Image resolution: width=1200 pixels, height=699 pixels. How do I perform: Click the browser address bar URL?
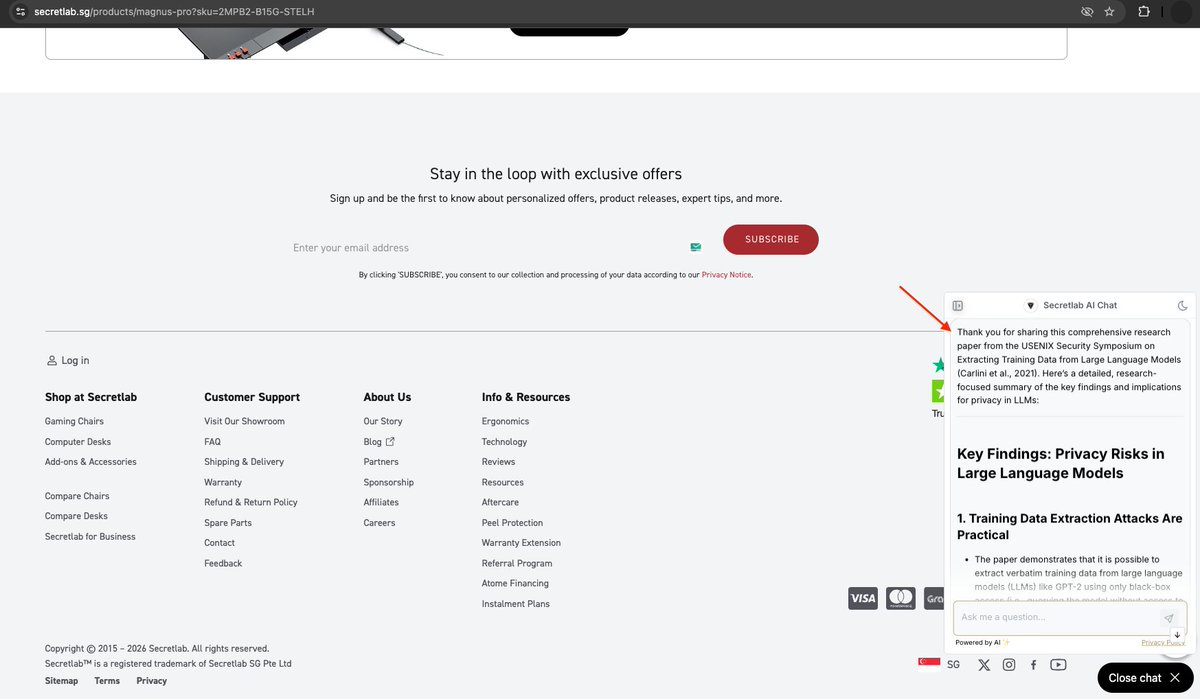[175, 11]
